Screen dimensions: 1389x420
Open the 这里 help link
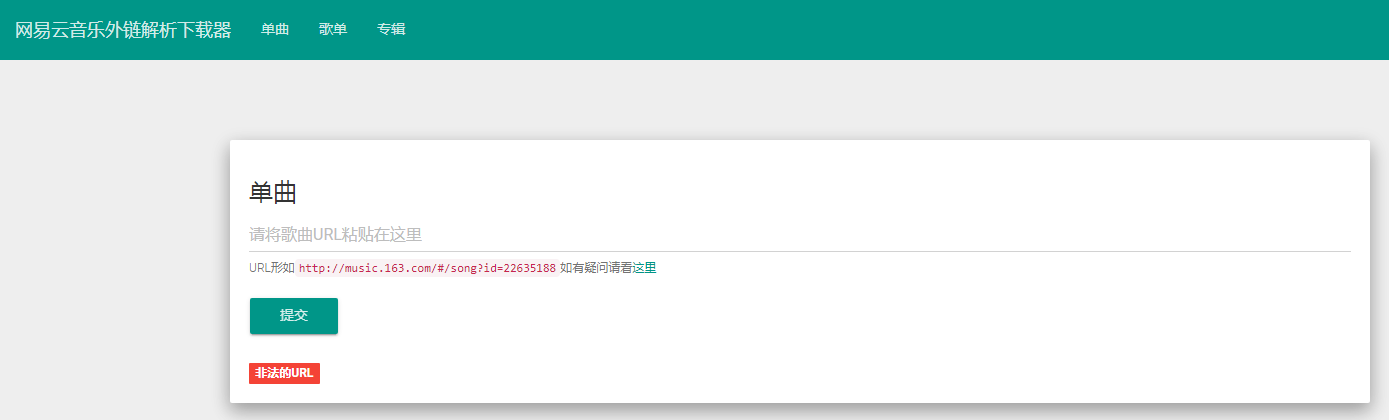pos(644,268)
